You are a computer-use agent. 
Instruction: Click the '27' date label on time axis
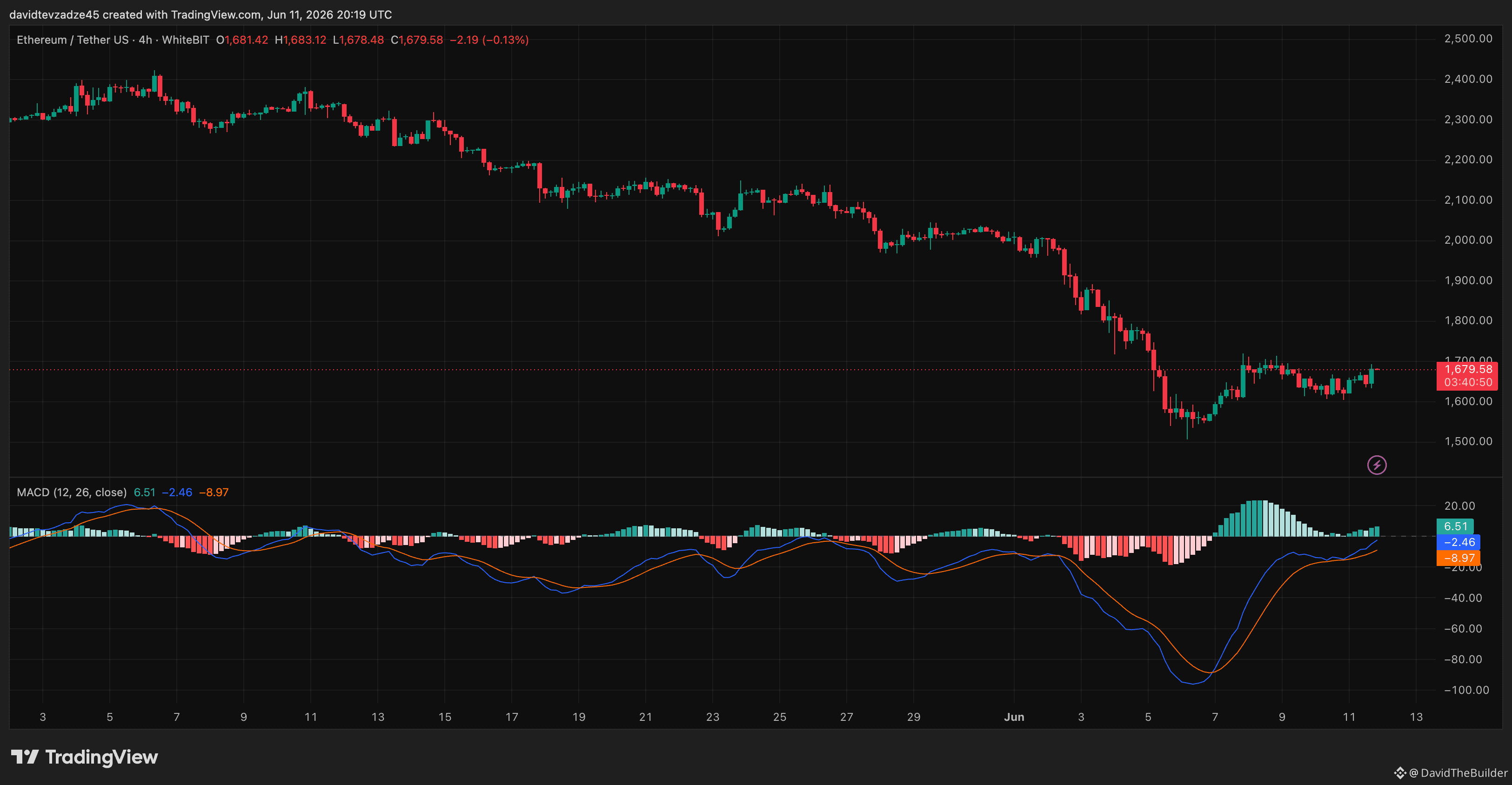click(846, 717)
